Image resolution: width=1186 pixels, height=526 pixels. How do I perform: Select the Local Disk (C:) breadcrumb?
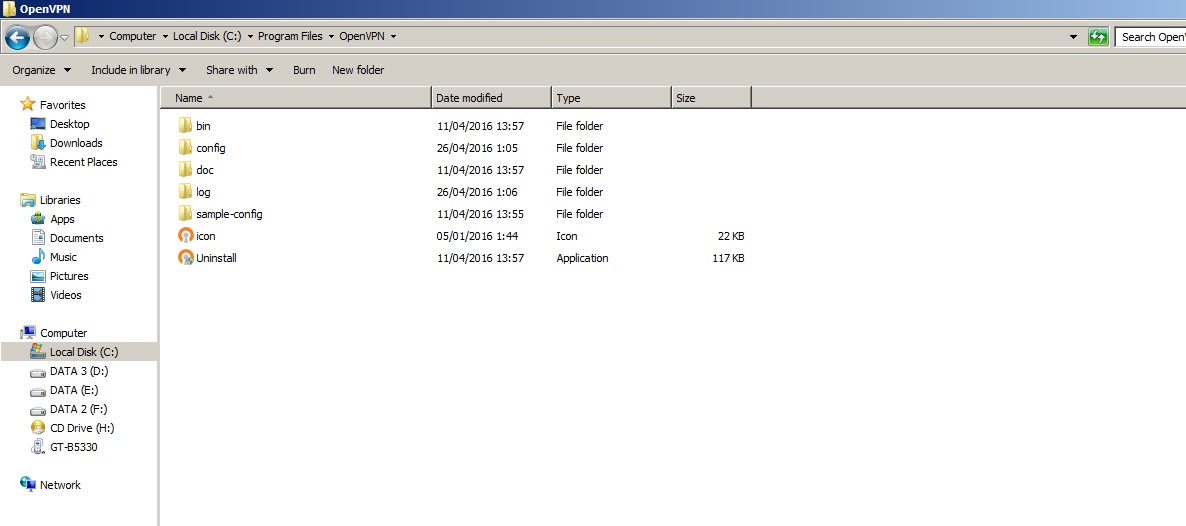[x=206, y=36]
